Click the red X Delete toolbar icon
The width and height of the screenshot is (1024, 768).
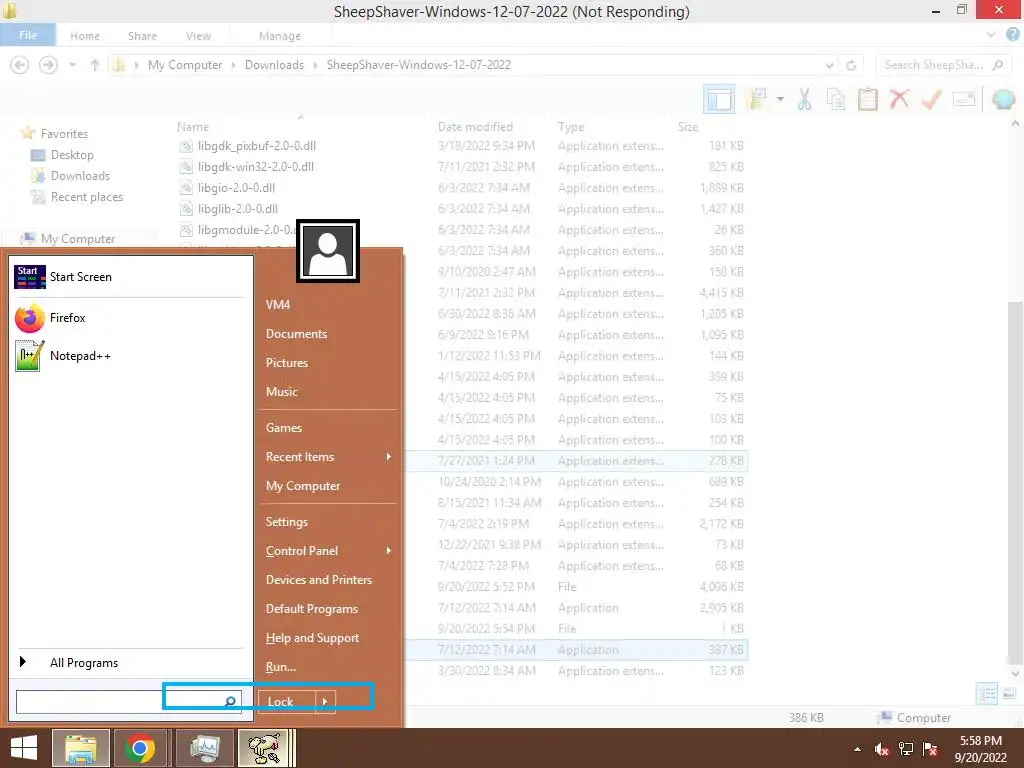pos(899,99)
